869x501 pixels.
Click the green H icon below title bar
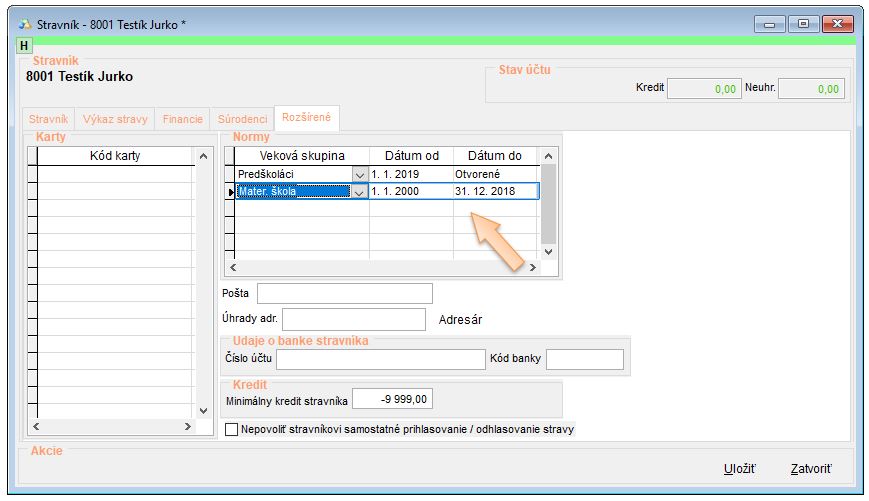pos(24,46)
